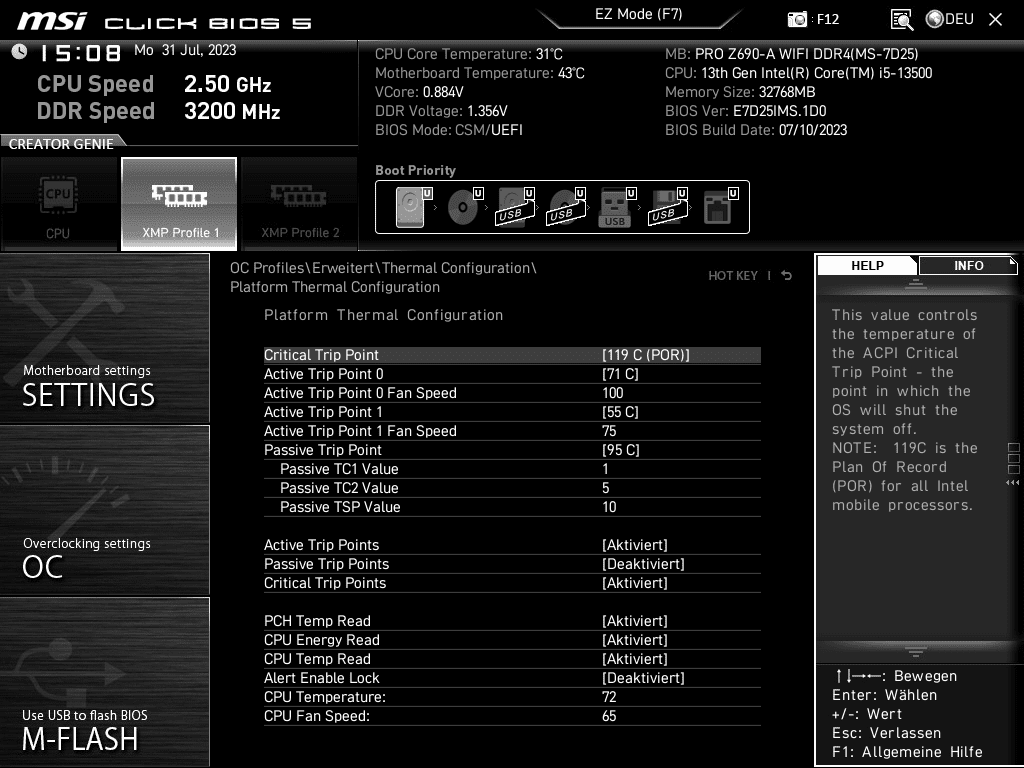The image size is (1024, 768).
Task: Toggle the Passive Trip Points [Deaktiviert] setting
Action: (x=512, y=564)
